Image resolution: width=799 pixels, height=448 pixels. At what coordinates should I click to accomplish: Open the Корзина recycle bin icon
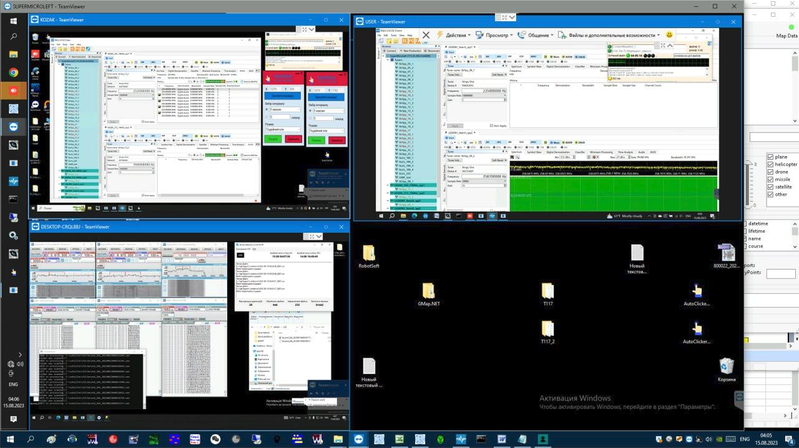727,366
